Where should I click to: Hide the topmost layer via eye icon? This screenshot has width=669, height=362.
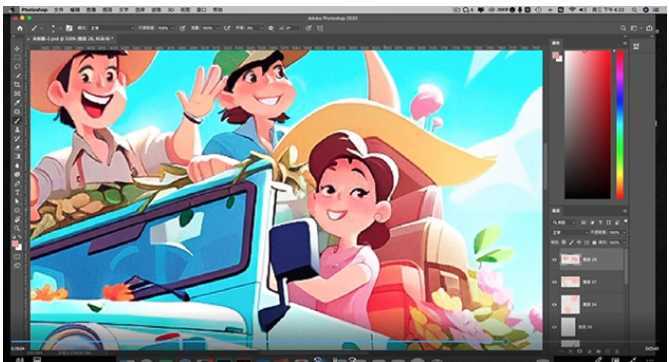click(554, 260)
